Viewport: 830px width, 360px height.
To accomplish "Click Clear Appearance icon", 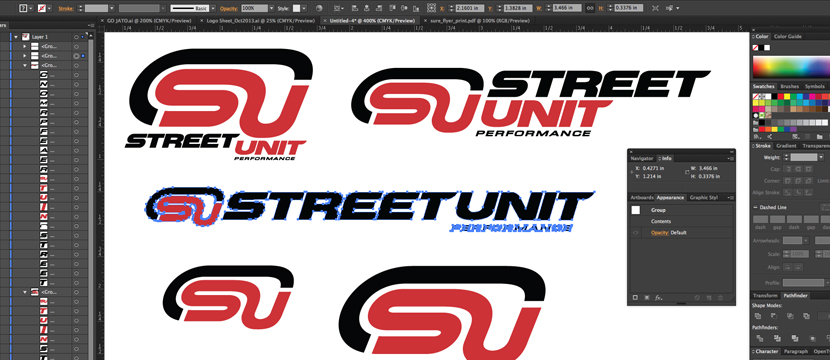I will point(697,298).
